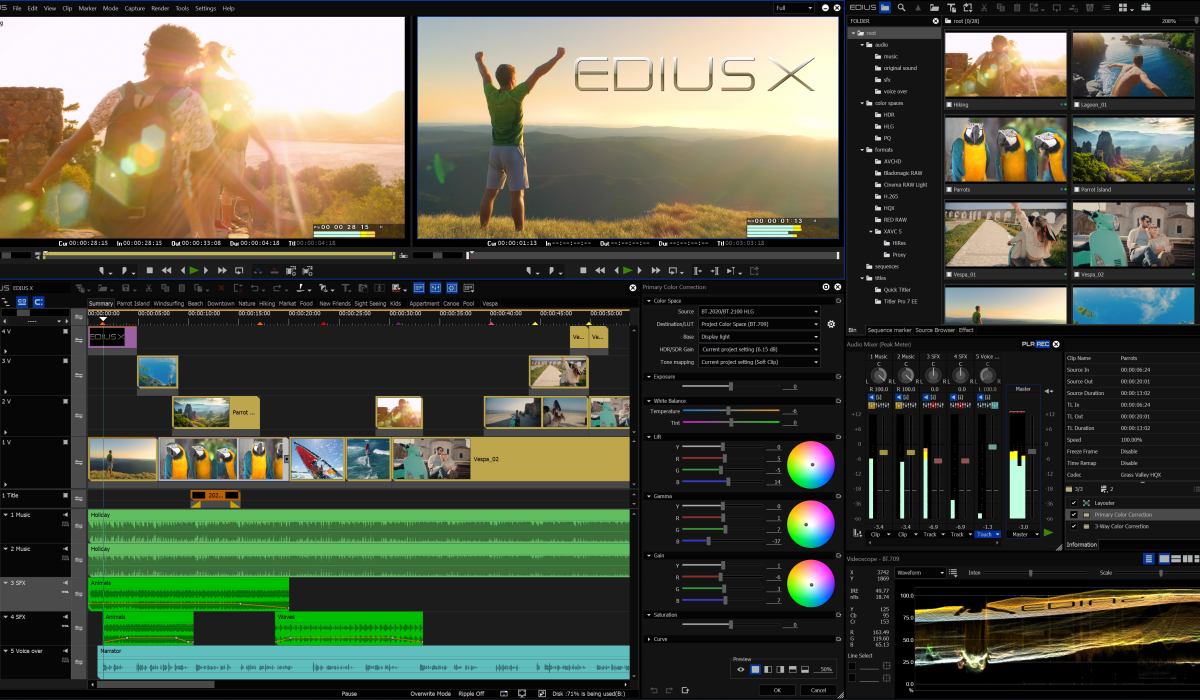1200x700 pixels.
Task: Toggle the PLR button in the Audio Mixer
Action: tap(1028, 344)
